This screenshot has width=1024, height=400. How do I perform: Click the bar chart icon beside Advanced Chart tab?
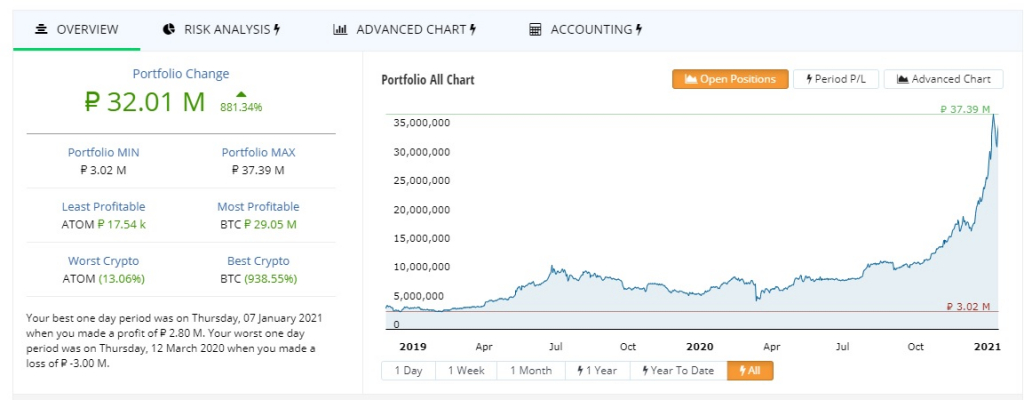click(340, 30)
